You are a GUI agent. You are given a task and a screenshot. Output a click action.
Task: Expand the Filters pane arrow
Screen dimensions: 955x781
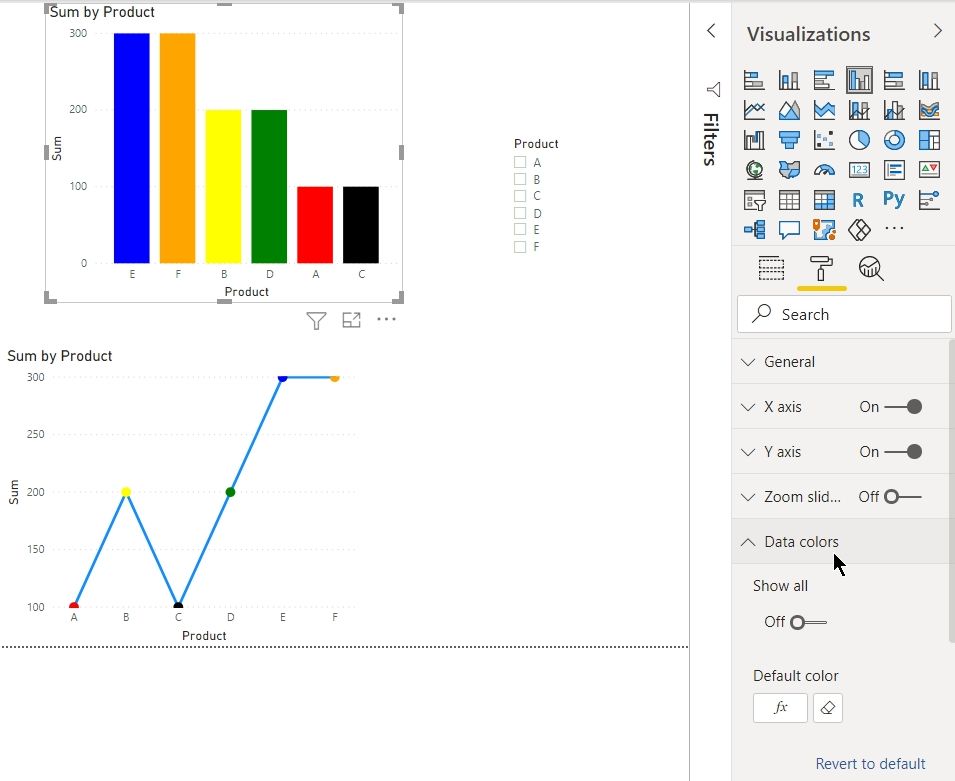point(711,30)
